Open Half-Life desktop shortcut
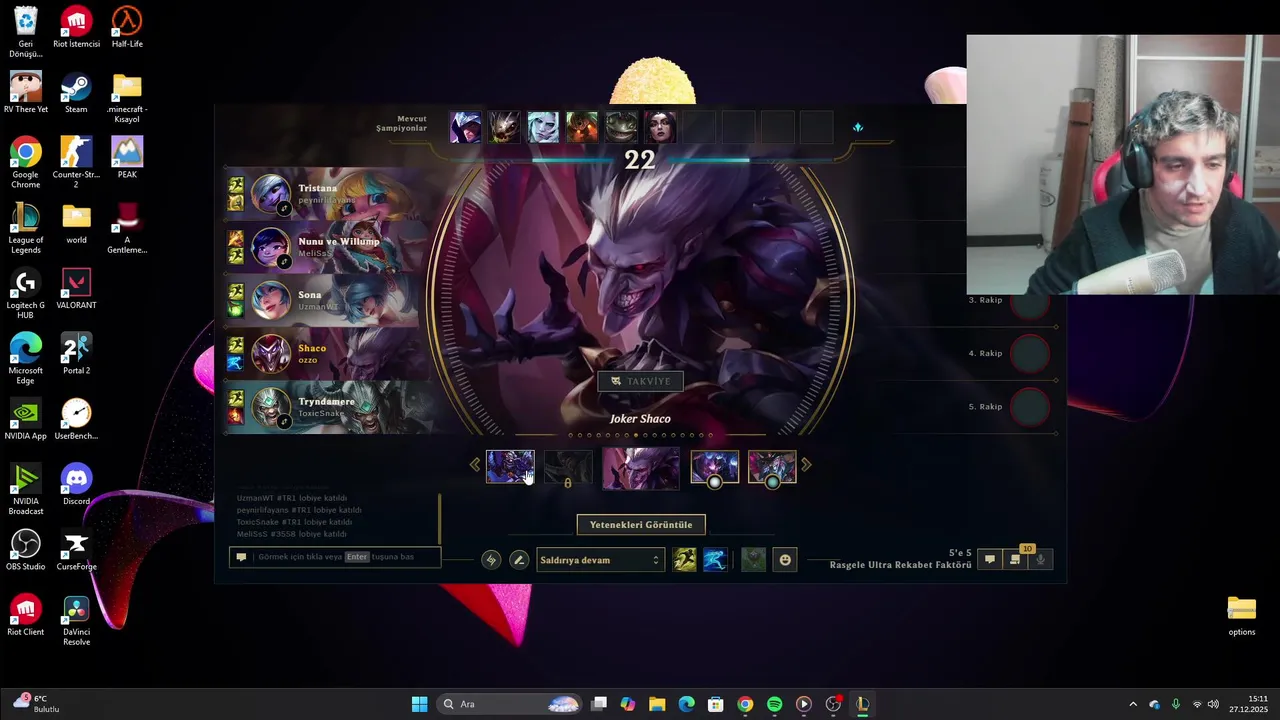The image size is (1280, 720). click(127, 28)
